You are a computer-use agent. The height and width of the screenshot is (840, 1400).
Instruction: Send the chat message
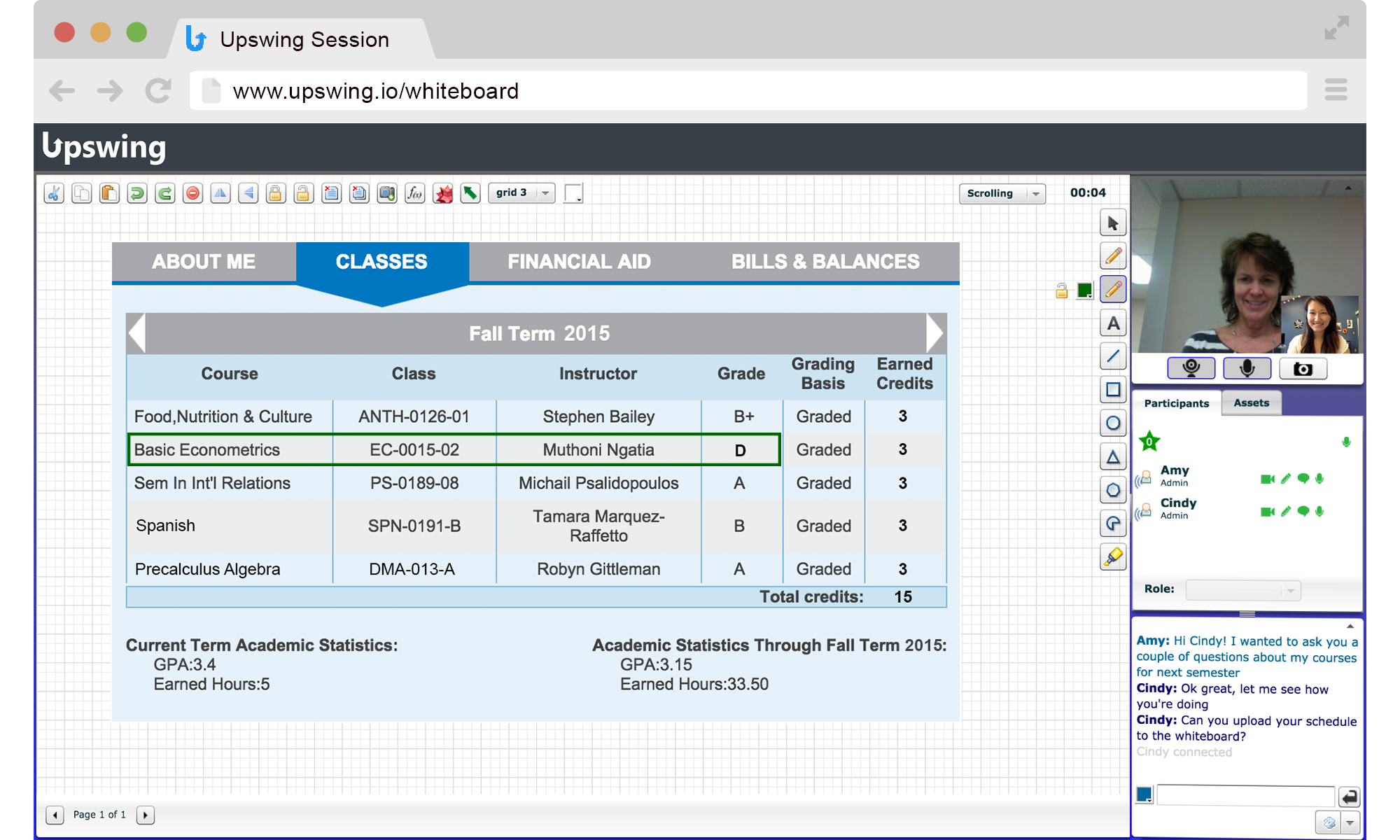coord(1350,797)
